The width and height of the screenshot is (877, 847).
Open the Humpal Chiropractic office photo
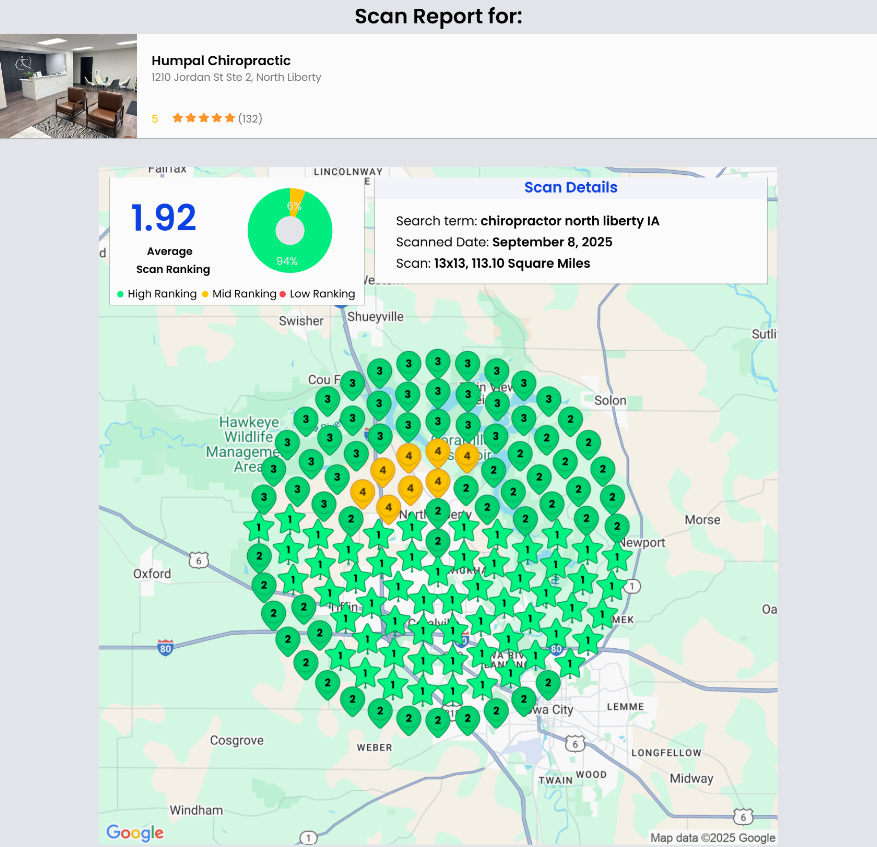pos(68,86)
